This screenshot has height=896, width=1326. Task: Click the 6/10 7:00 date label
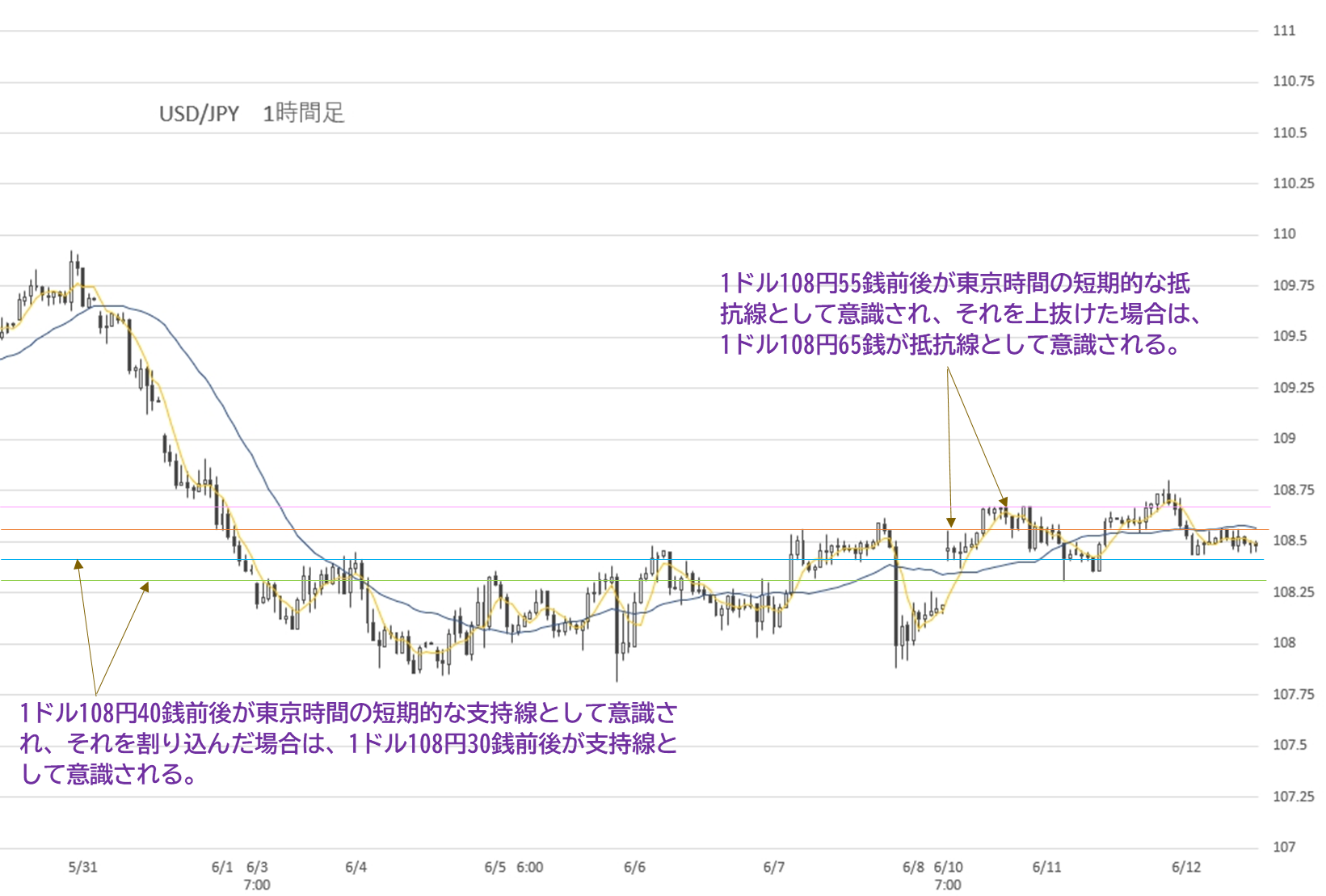[x=948, y=876]
